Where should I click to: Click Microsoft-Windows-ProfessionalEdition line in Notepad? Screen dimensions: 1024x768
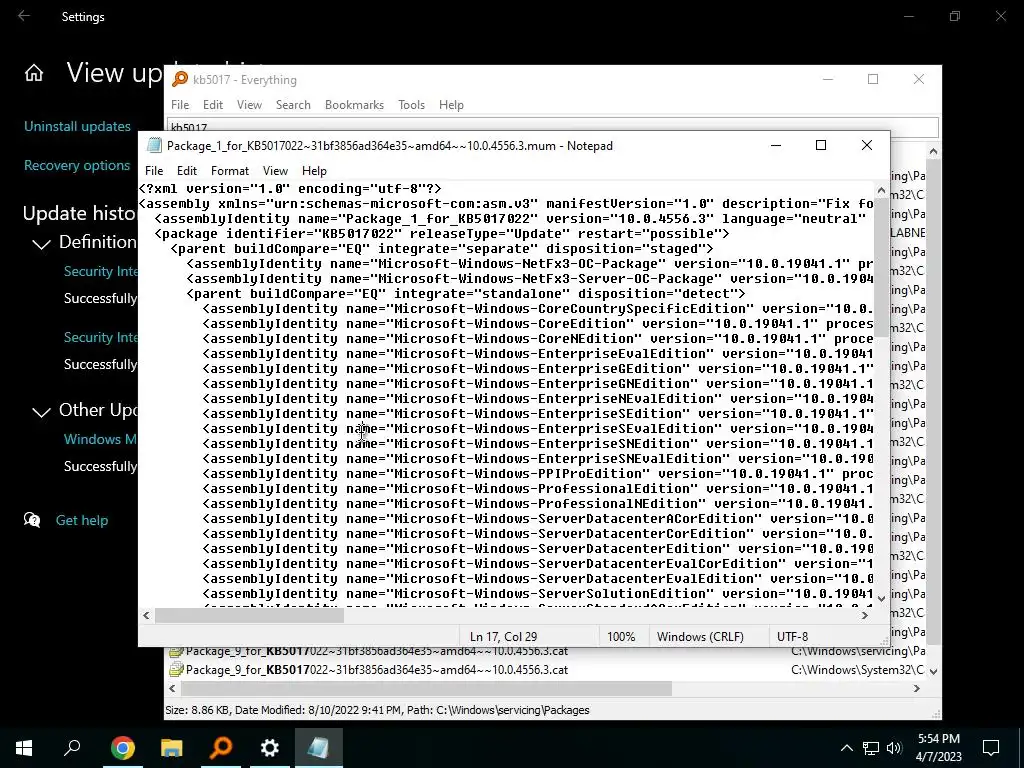point(538,488)
